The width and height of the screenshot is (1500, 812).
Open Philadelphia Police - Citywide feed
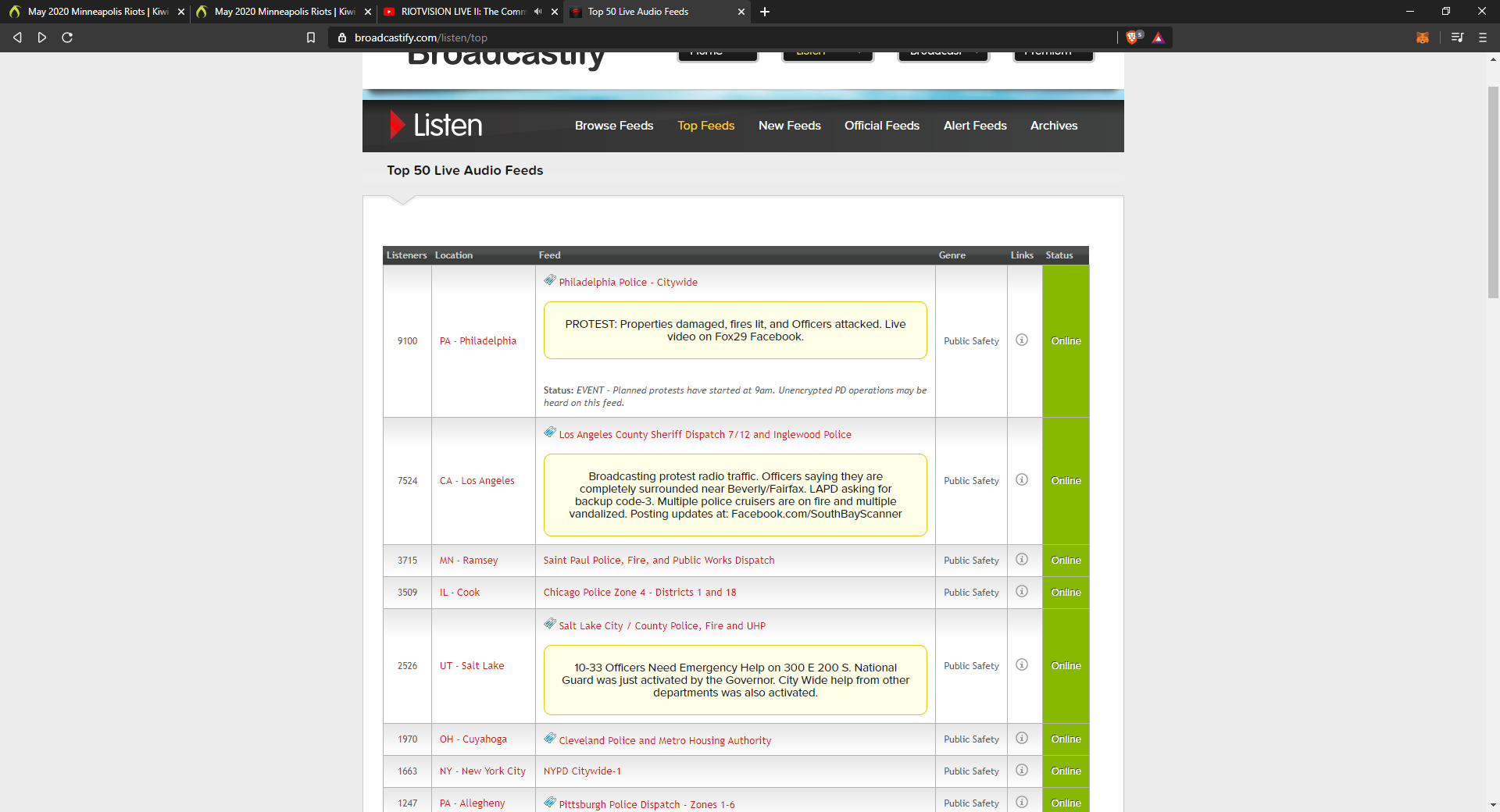coord(628,283)
